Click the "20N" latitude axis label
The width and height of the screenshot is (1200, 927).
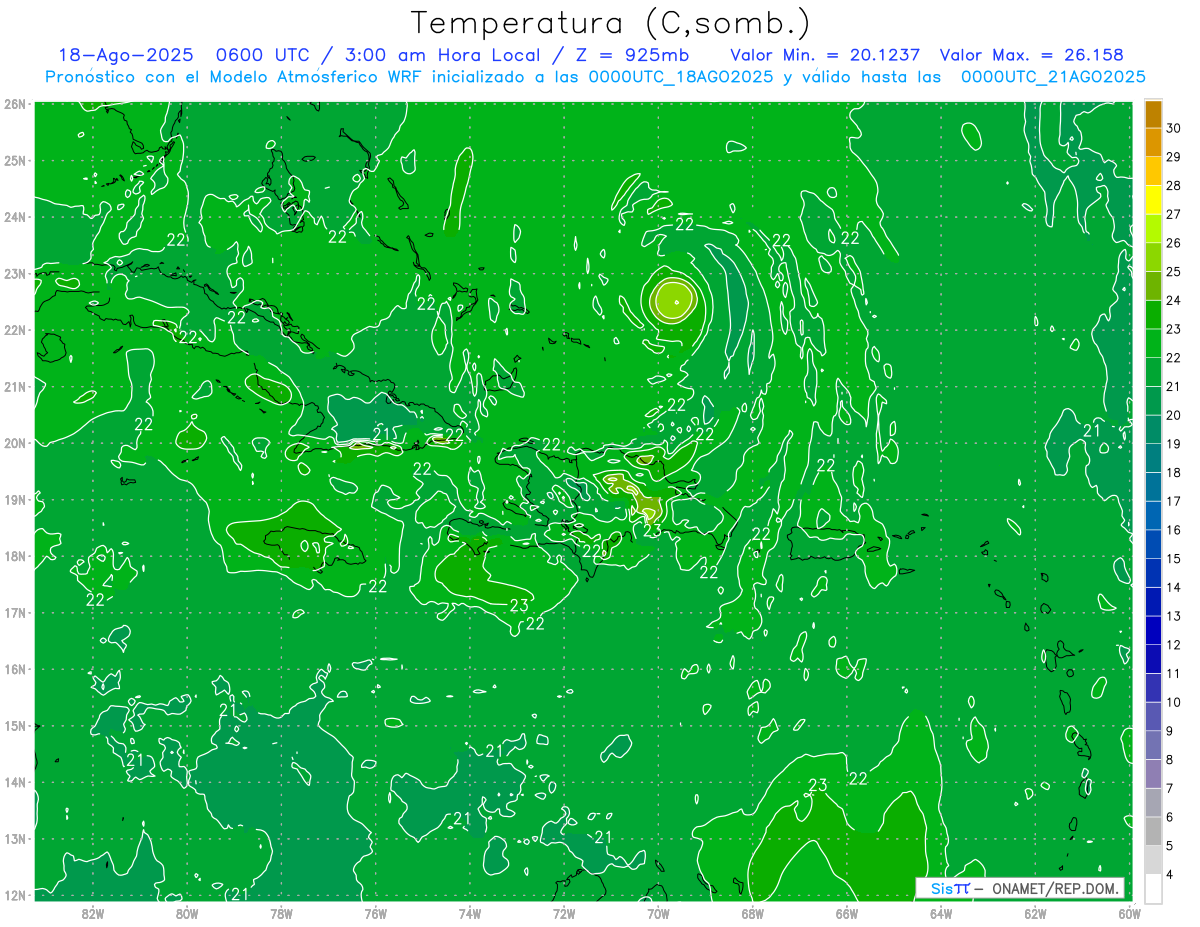coord(15,443)
